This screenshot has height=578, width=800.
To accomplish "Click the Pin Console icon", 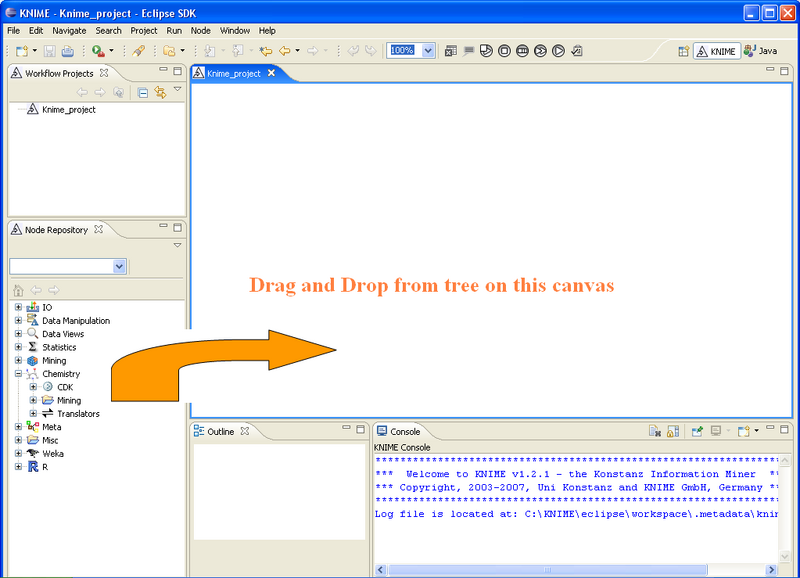I will tap(697, 432).
